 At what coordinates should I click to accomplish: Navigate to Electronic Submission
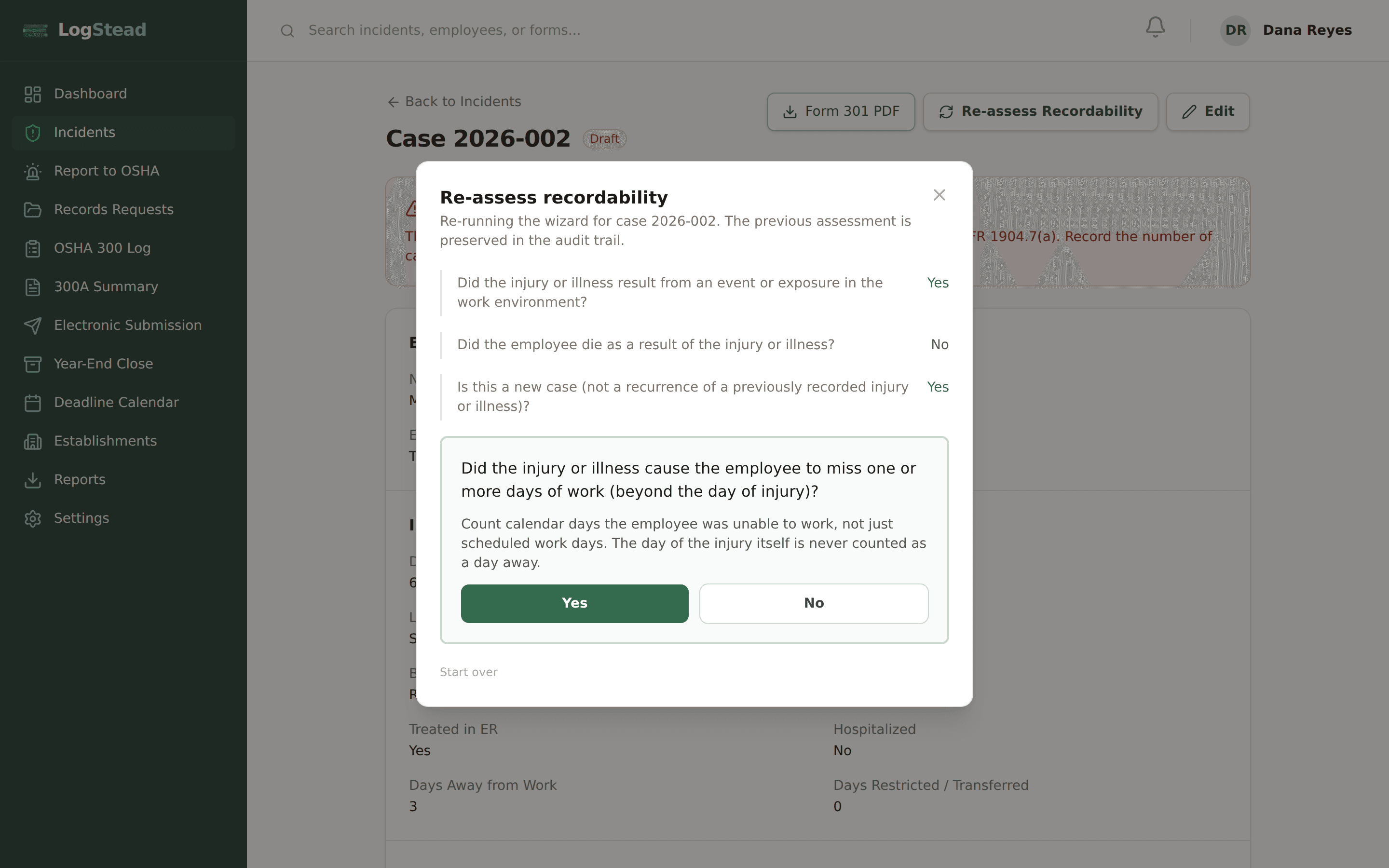123,325
